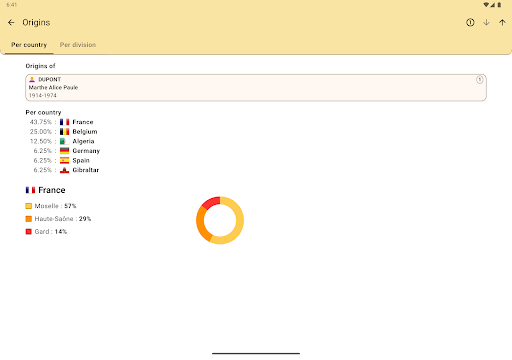The height and width of the screenshot is (360, 512).
Task: Click the 25.00% percentage value
Action: [x=41, y=132]
